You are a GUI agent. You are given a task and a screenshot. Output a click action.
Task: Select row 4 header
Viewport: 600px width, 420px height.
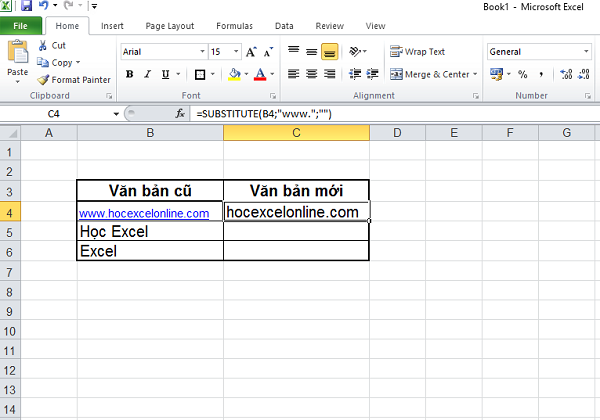point(10,213)
